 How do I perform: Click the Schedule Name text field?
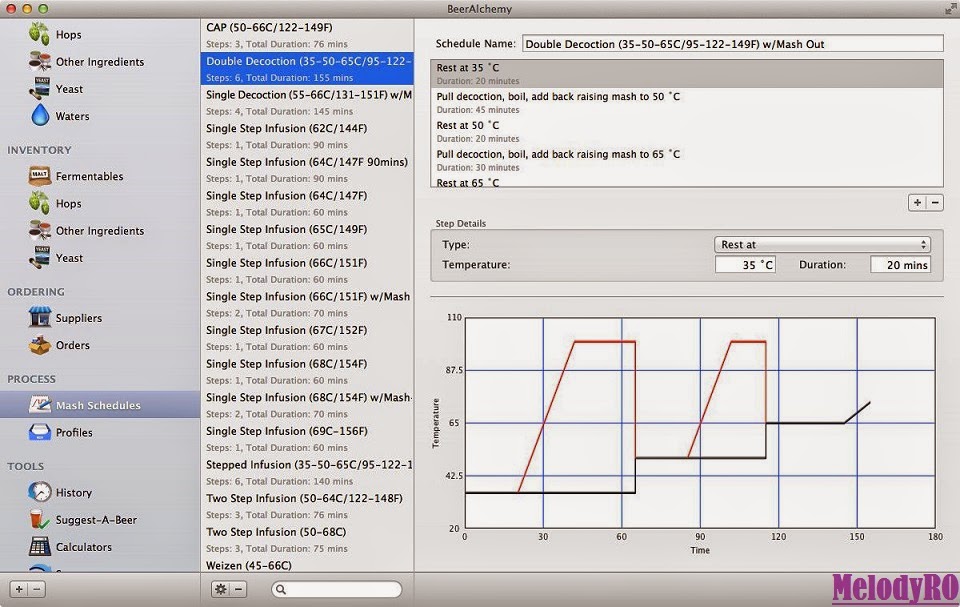click(732, 44)
